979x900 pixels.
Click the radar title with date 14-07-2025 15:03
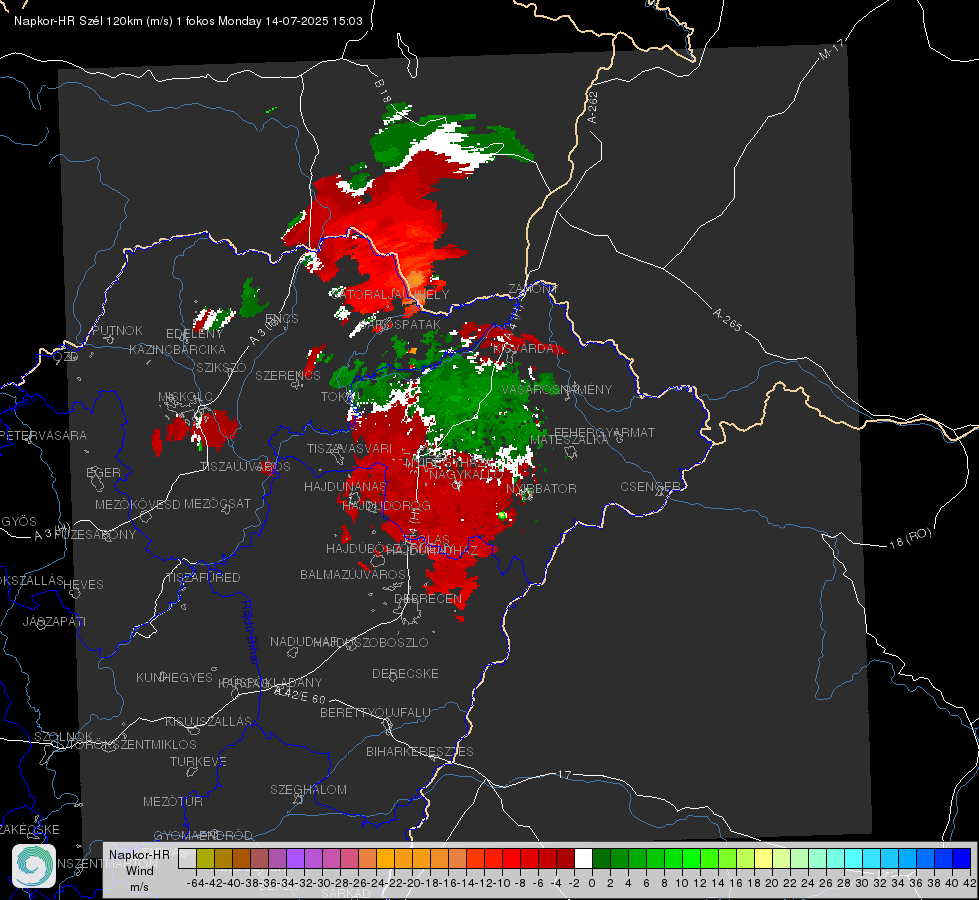(x=189, y=21)
